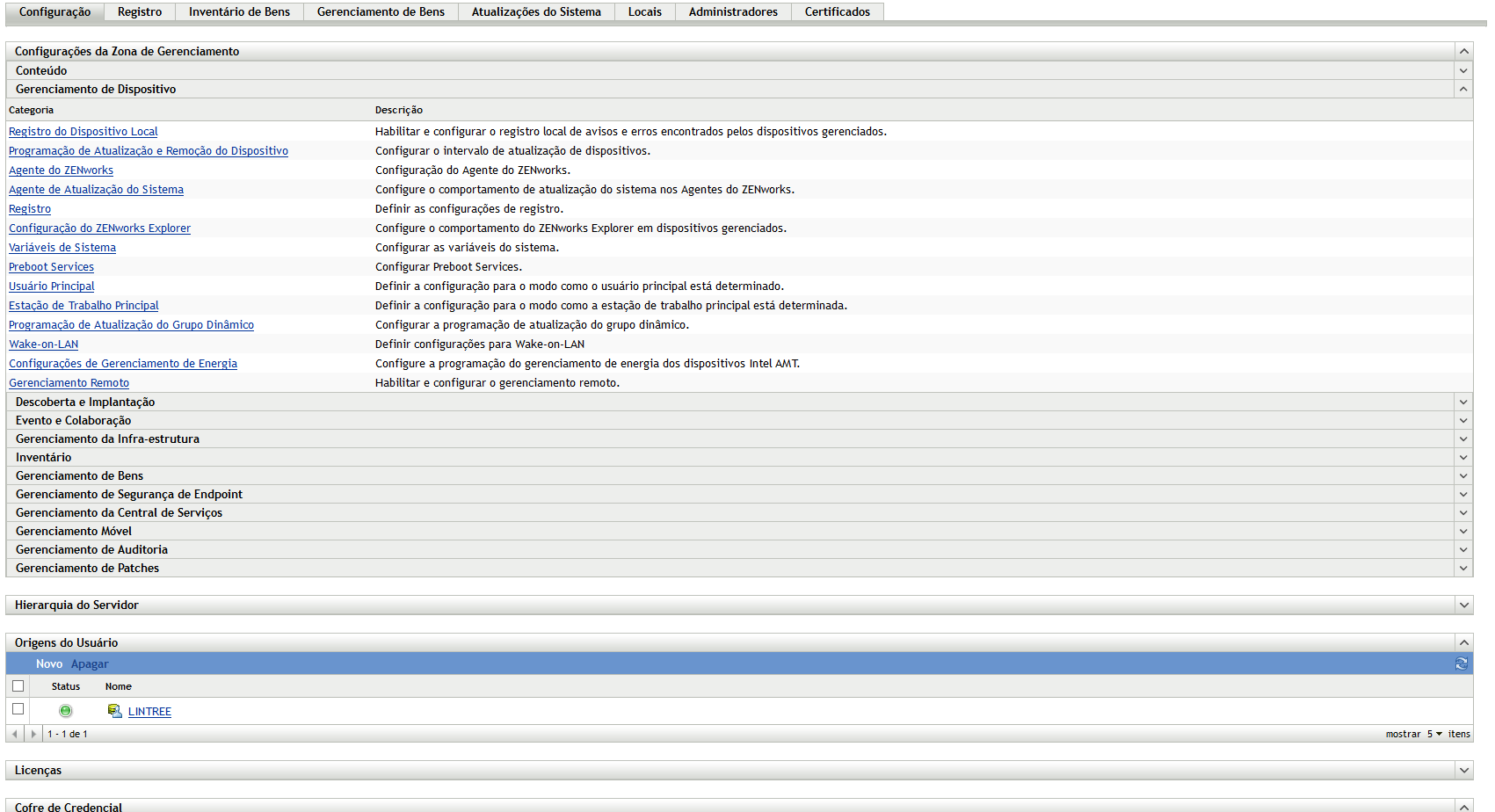Open the Variáveis de Sistema link
The height and width of the screenshot is (812, 1495).
62,248
